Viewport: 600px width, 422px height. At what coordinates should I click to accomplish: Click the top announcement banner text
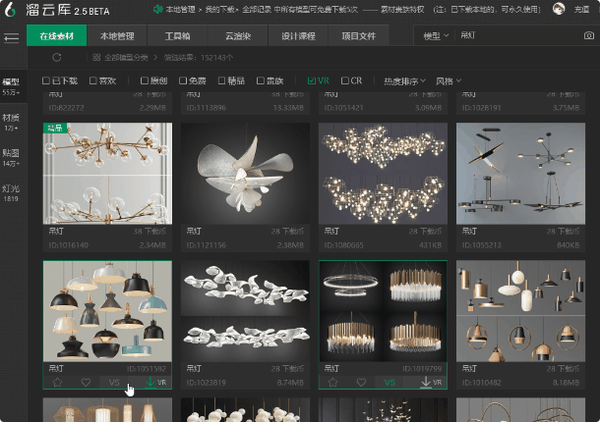353,9
